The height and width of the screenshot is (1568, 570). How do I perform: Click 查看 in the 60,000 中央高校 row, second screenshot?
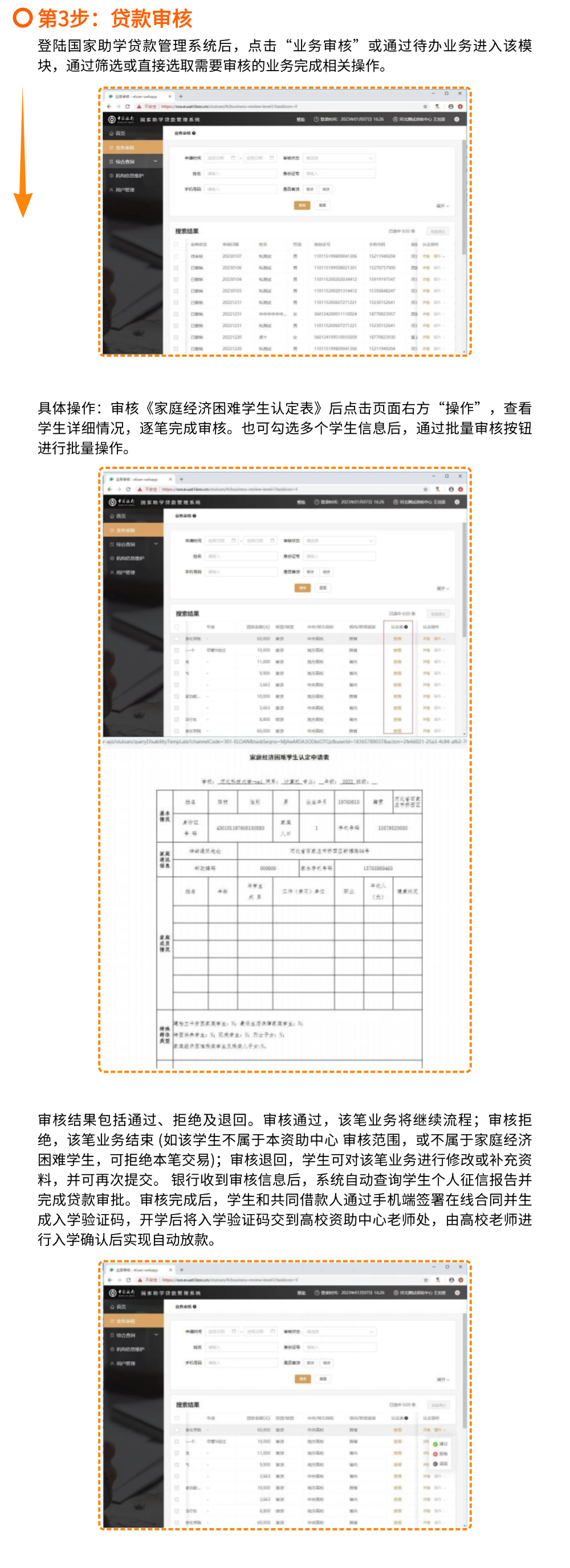coord(397,638)
